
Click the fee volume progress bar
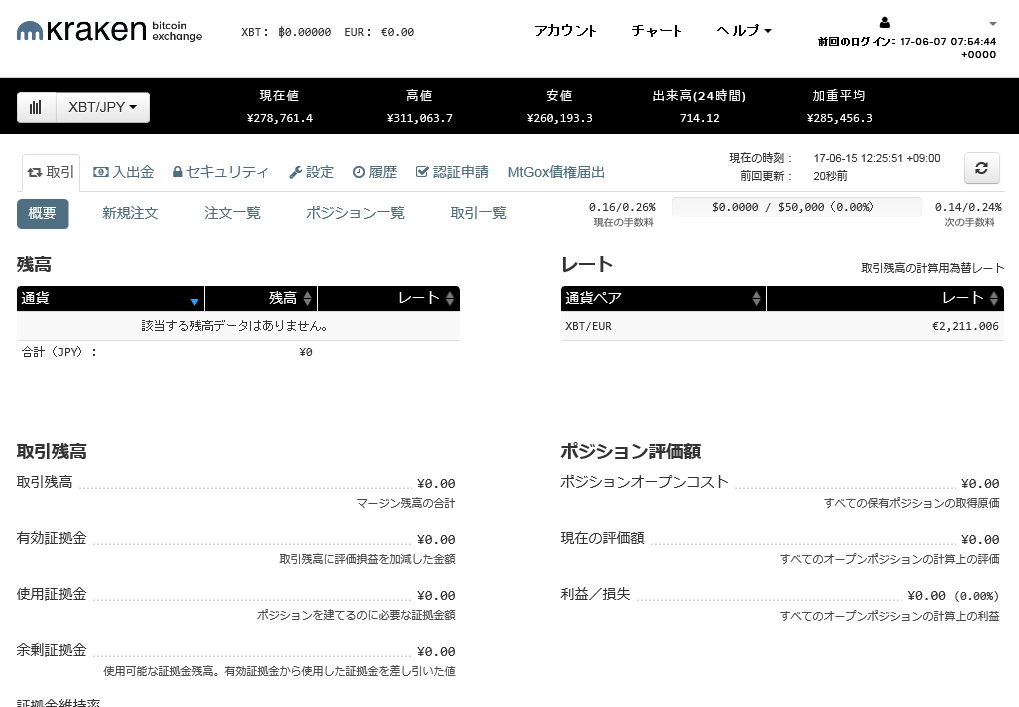(x=796, y=207)
